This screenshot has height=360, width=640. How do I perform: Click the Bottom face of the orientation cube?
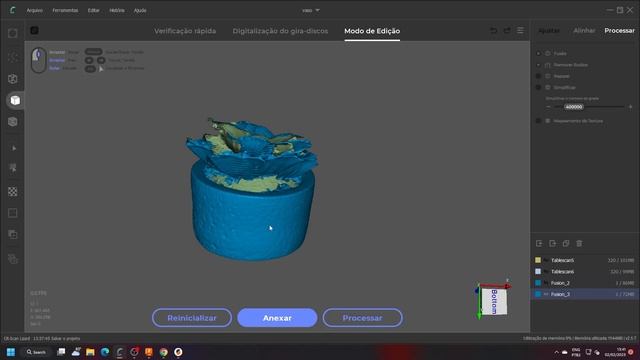pyautogui.click(x=494, y=301)
